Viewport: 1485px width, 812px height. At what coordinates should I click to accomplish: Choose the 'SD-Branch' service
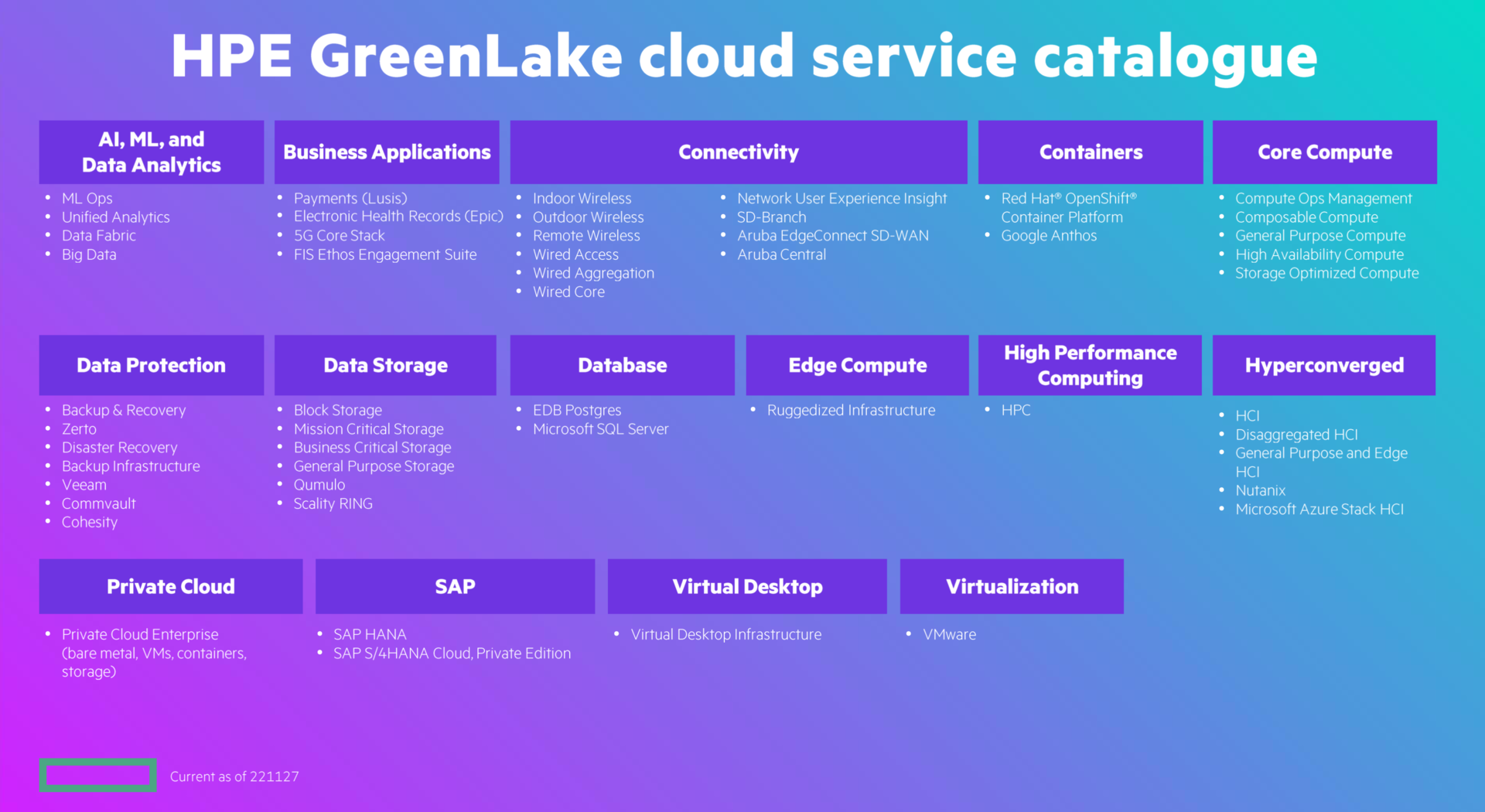pos(772,217)
